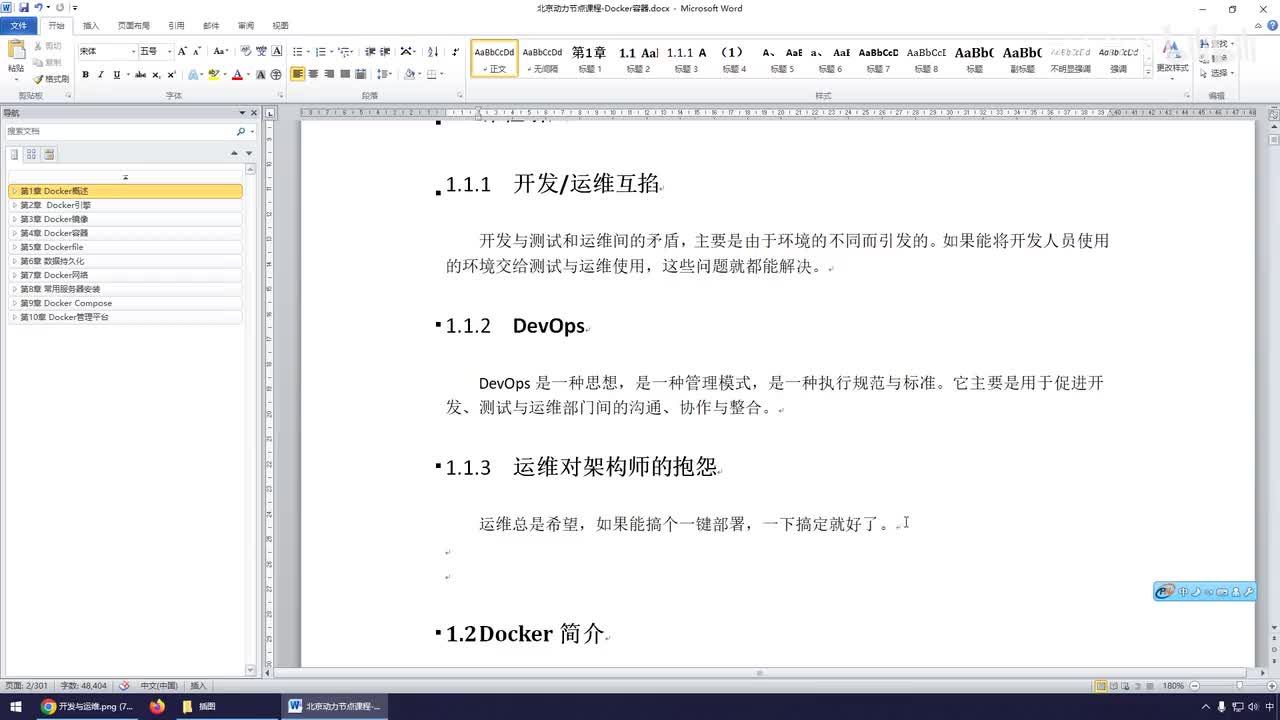
Task: Click the red font color button
Action: pos(237,74)
